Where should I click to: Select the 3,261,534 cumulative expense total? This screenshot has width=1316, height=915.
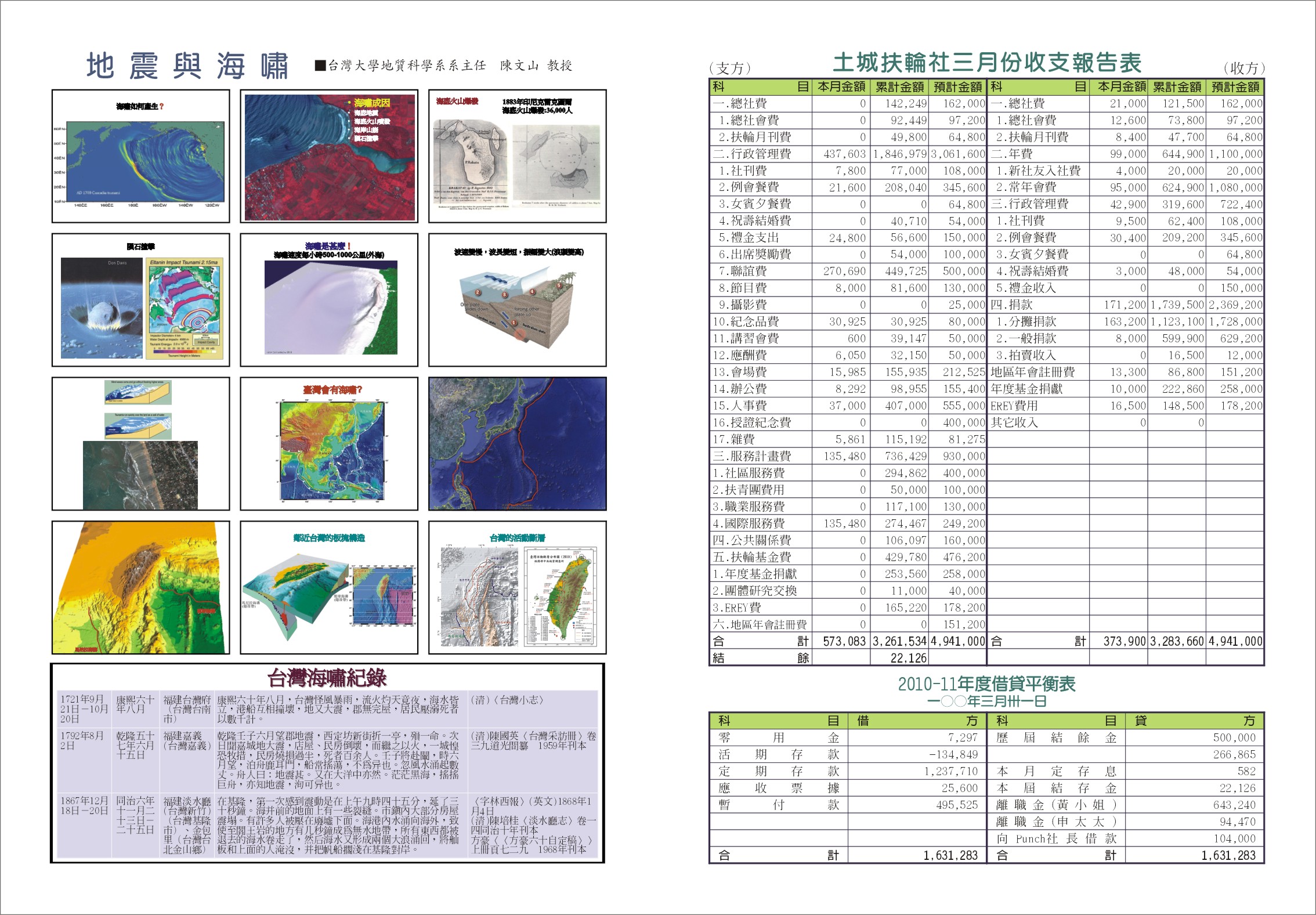900,641
